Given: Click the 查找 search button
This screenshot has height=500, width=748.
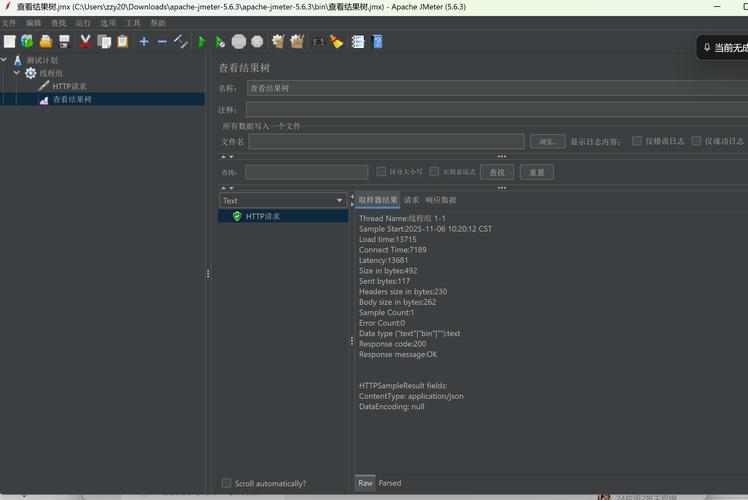Looking at the screenshot, I should pos(497,172).
